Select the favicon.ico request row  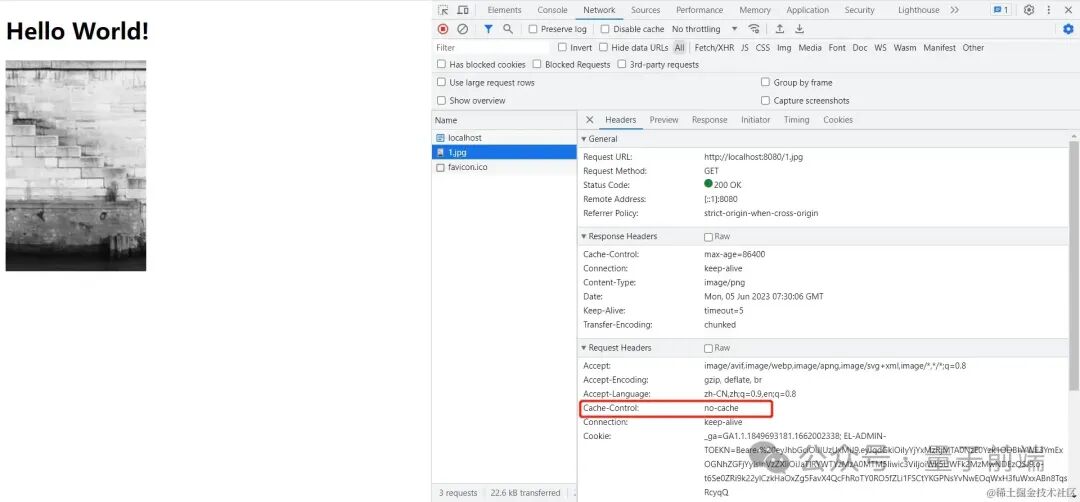504,167
